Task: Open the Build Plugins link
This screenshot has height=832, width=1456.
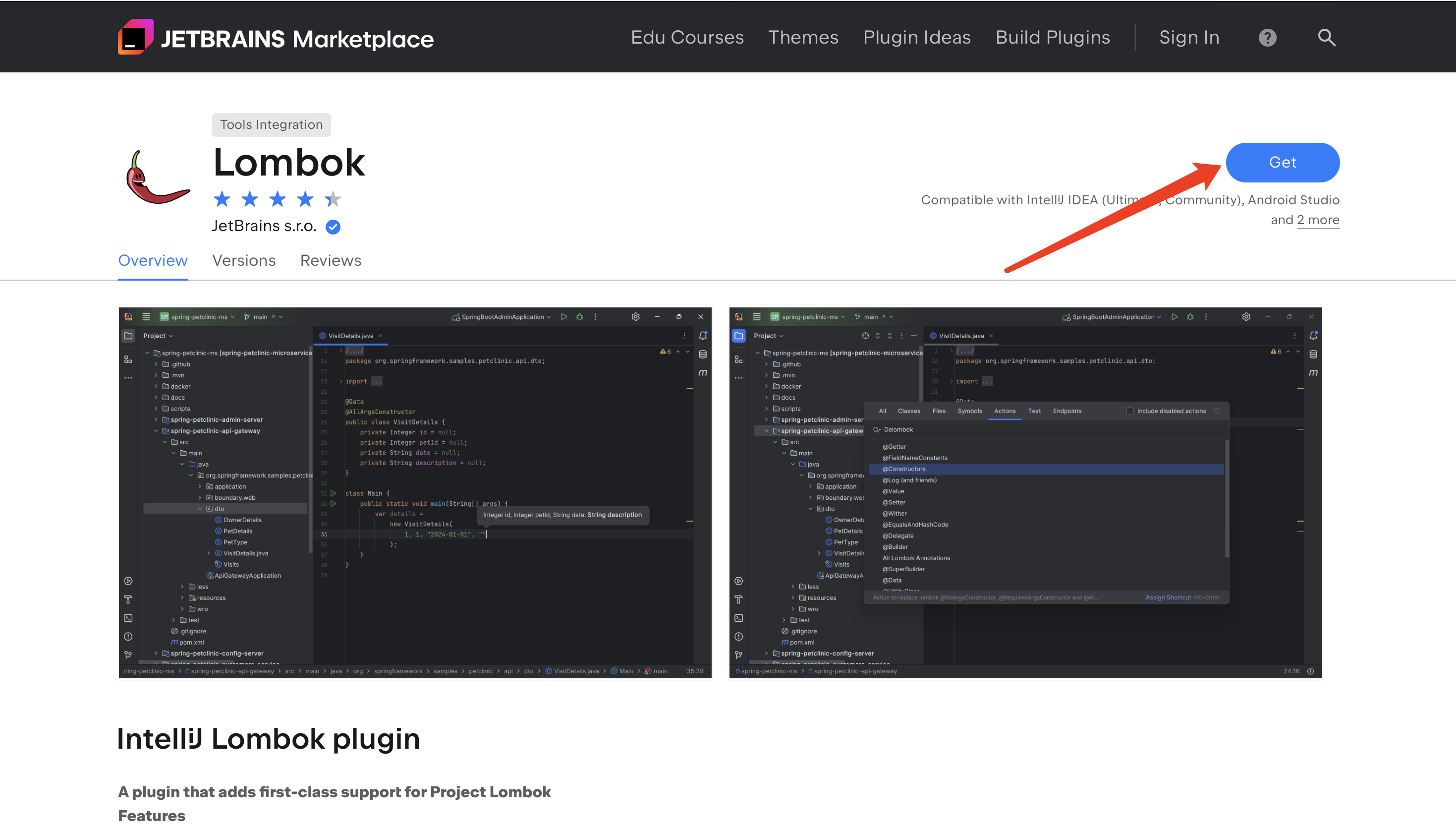Action: click(x=1052, y=38)
